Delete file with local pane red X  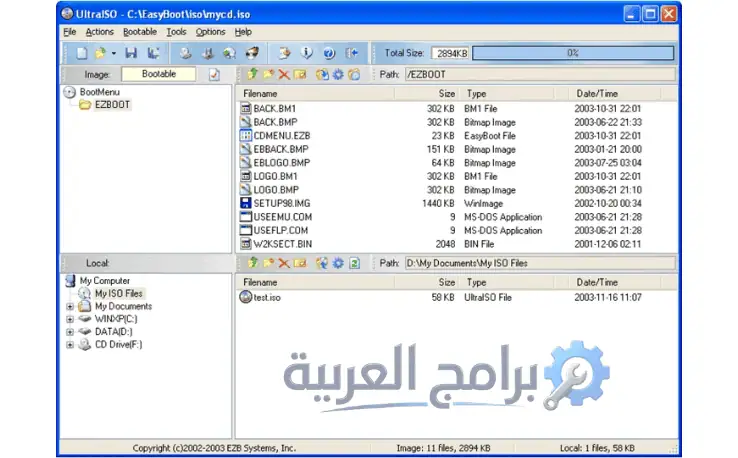tap(284, 263)
